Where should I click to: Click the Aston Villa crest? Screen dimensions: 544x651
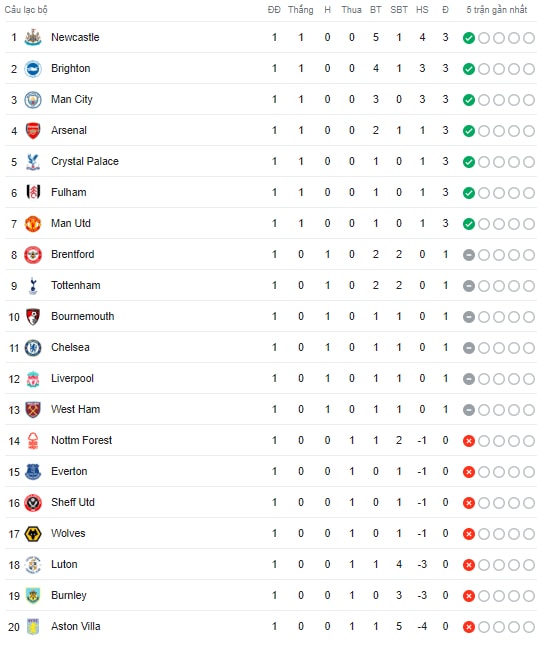(33, 627)
